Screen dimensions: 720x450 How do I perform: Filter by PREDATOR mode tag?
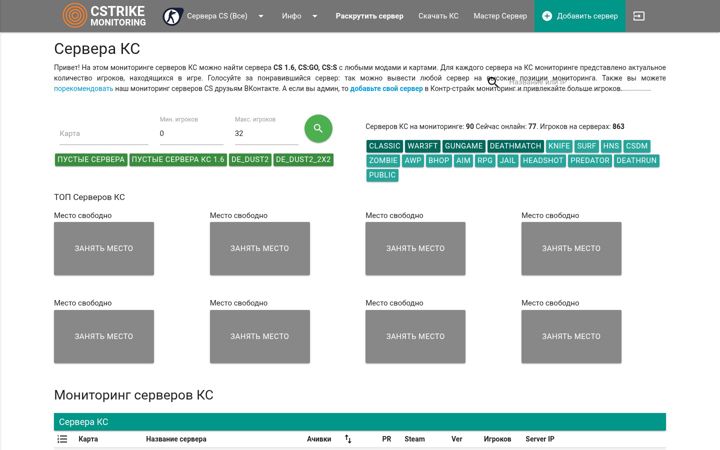coord(590,160)
